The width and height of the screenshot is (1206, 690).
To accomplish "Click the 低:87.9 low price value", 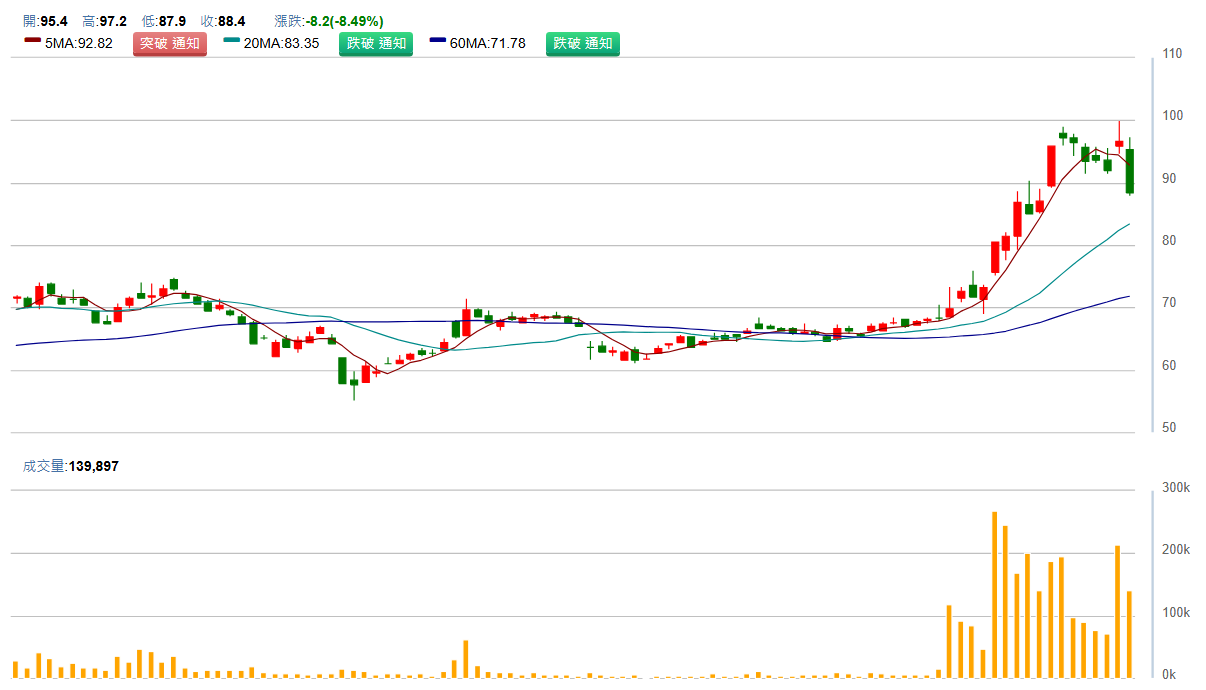I will click(164, 21).
